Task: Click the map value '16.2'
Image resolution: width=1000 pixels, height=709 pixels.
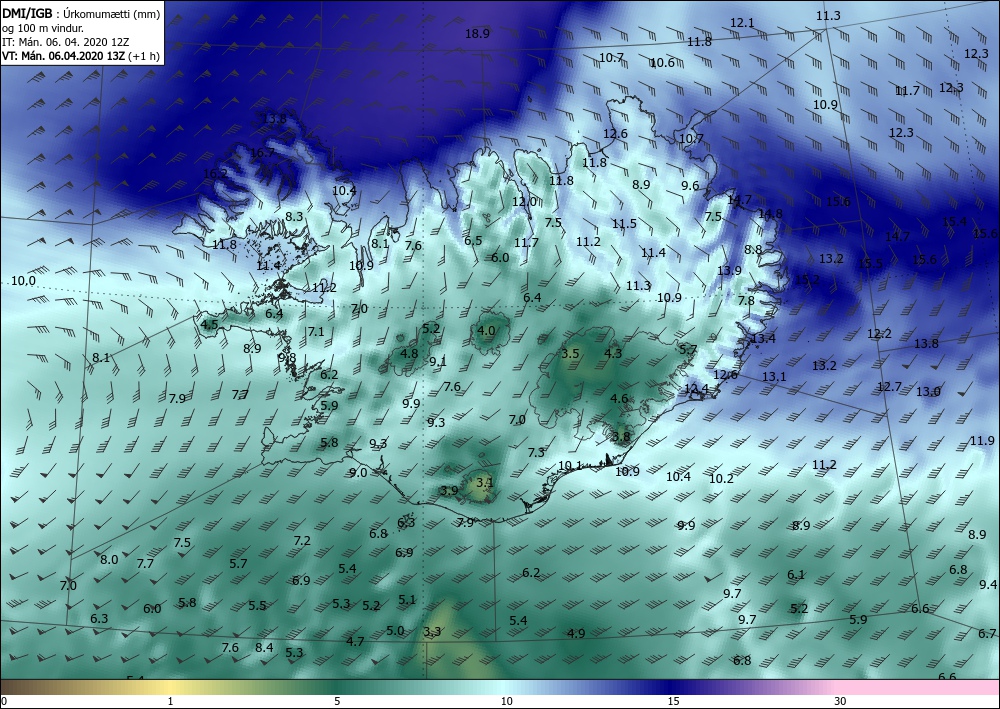Action: (x=215, y=174)
